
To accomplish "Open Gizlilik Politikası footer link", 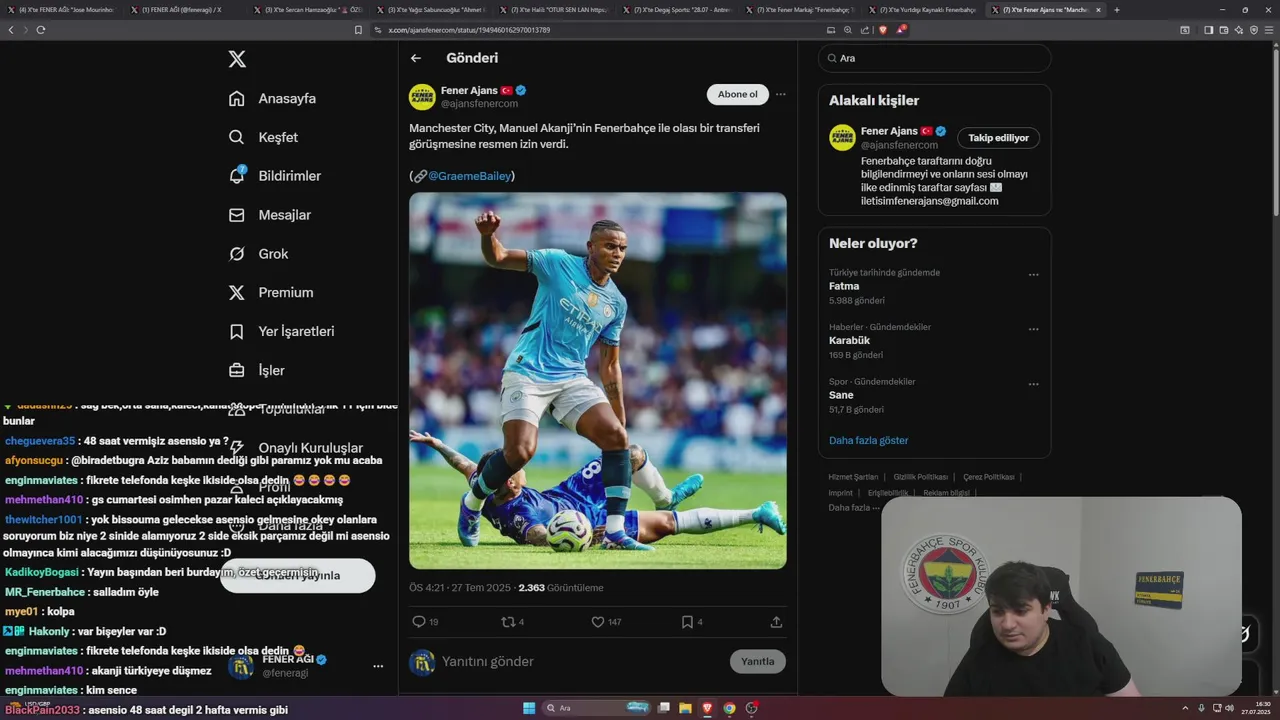I will tap(921, 477).
